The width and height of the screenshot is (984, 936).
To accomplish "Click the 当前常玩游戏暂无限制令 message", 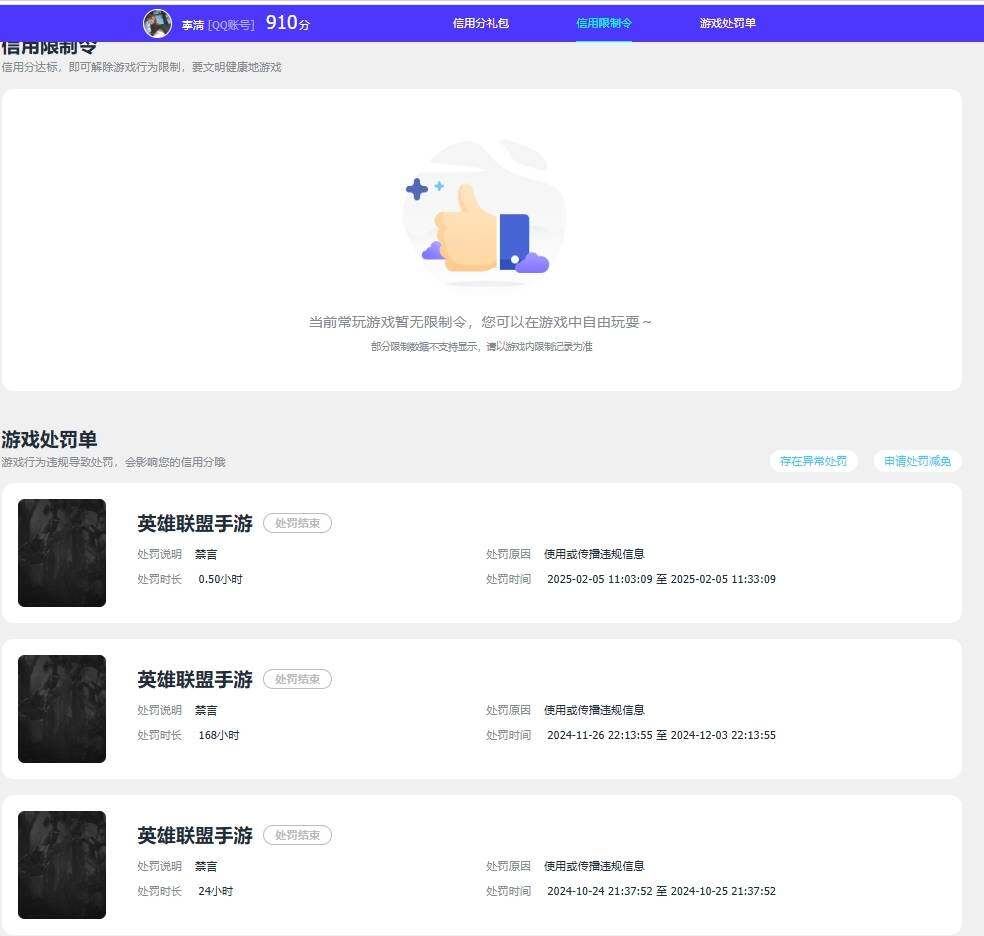I will pyautogui.click(x=480, y=322).
